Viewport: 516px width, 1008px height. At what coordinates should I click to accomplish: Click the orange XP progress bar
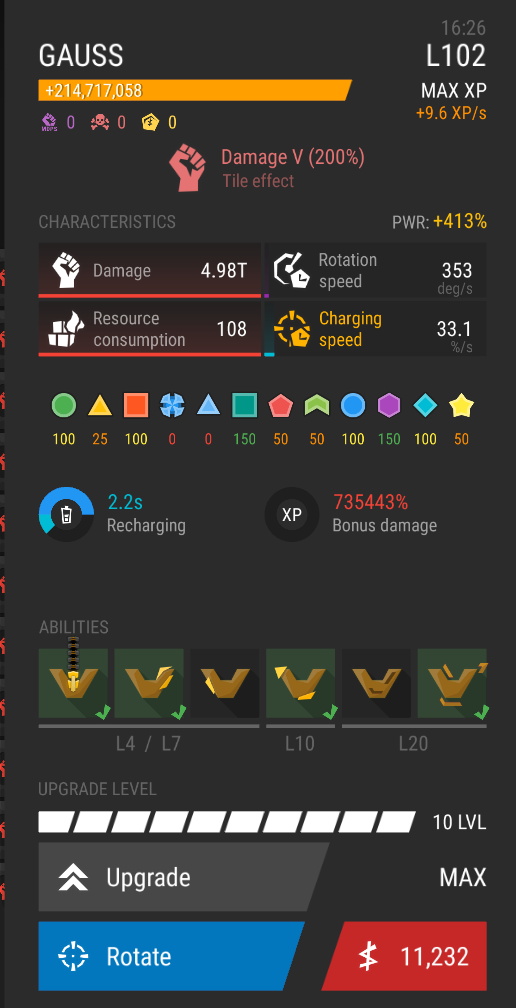coord(195,90)
